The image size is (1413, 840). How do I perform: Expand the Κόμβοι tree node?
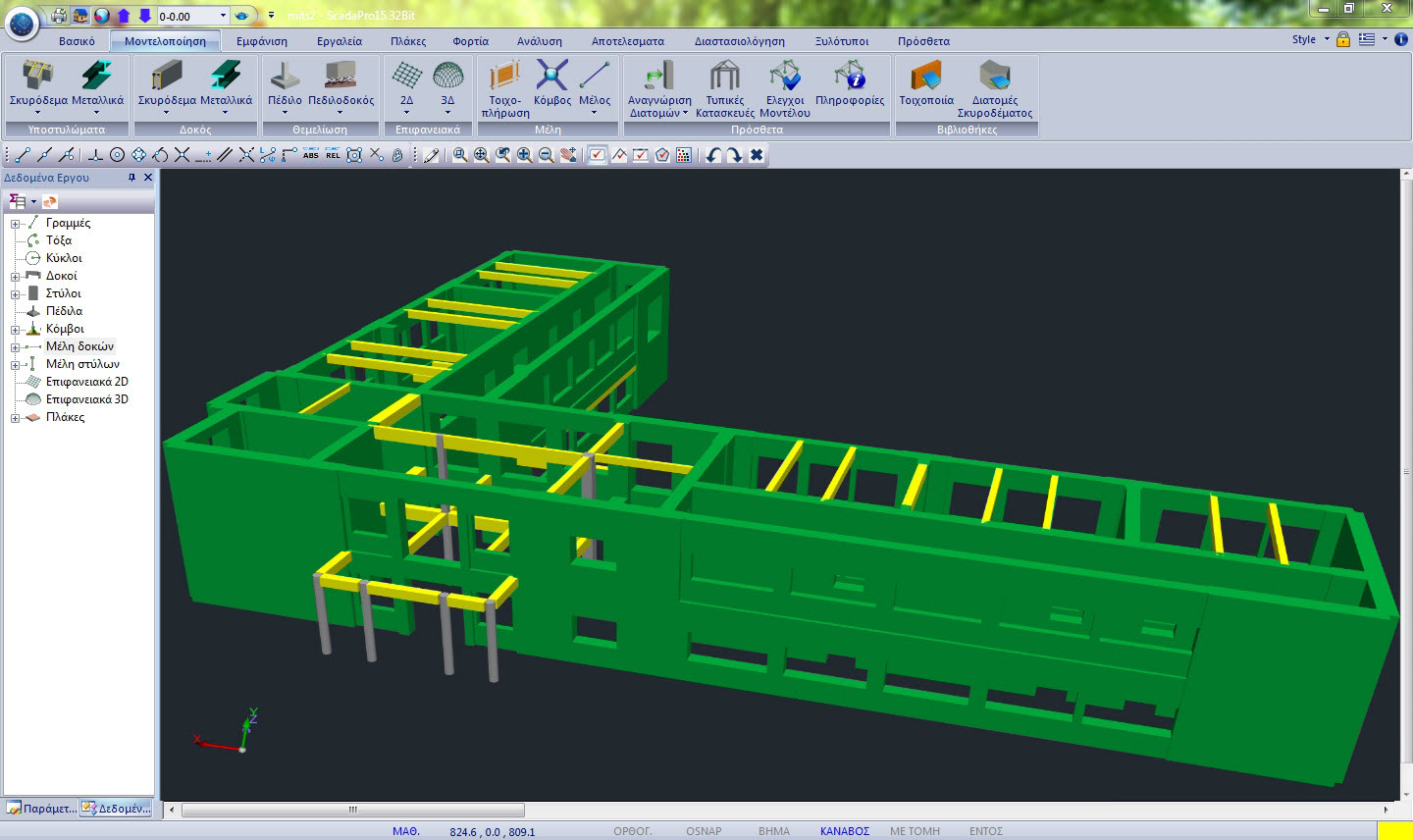point(16,330)
